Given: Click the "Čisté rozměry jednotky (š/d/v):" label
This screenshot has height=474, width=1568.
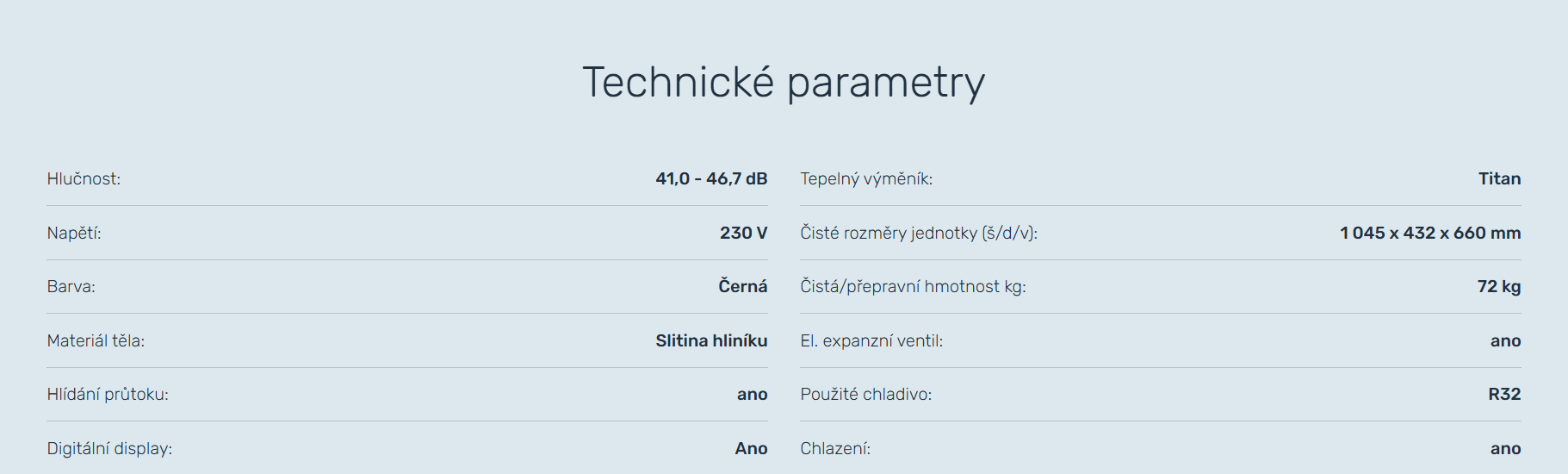Looking at the screenshot, I should (919, 234).
